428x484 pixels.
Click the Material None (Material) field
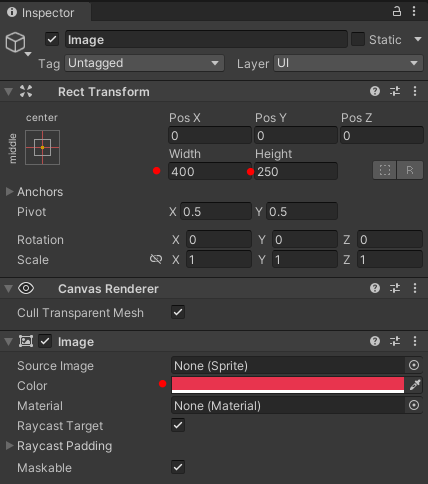coord(288,405)
